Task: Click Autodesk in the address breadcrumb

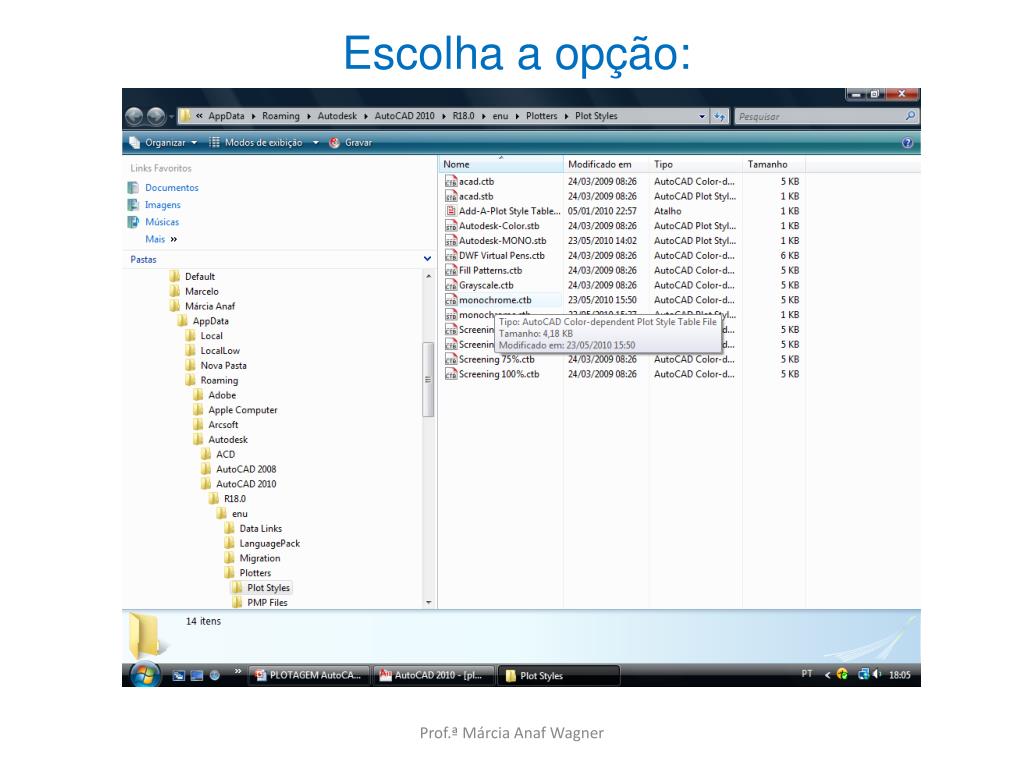Action: [x=337, y=116]
